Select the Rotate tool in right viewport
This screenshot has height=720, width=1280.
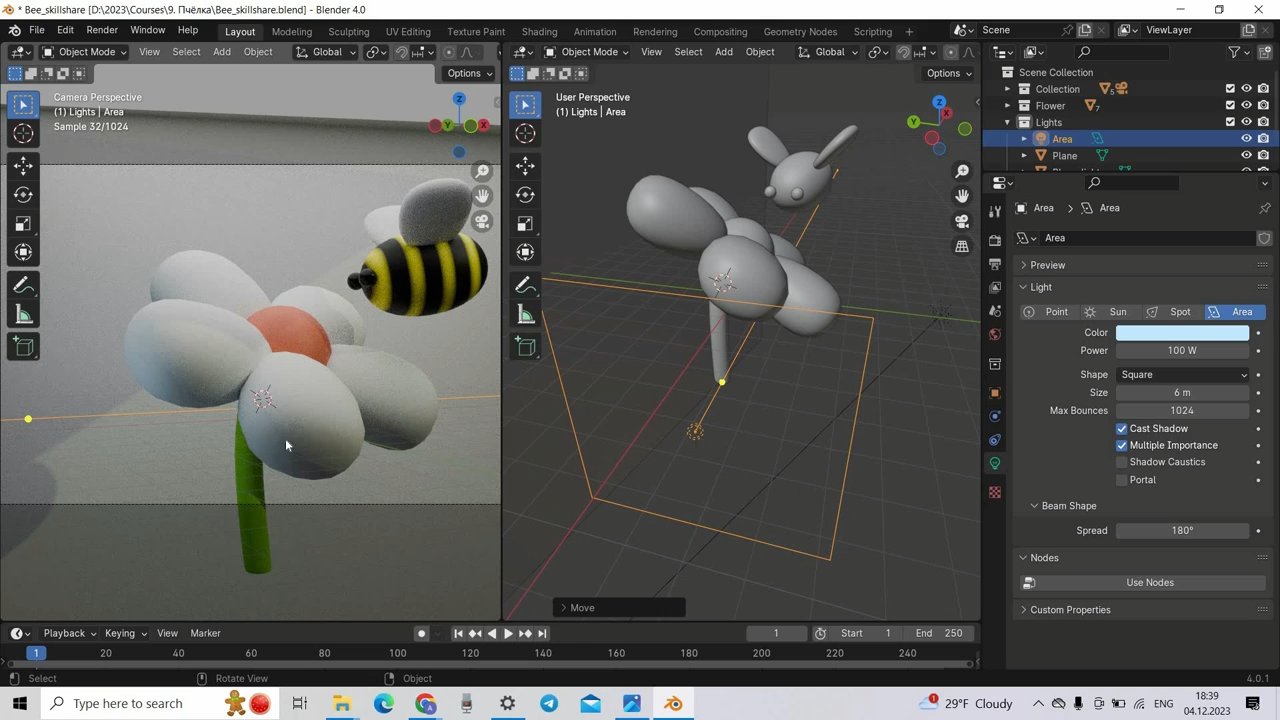[525, 195]
